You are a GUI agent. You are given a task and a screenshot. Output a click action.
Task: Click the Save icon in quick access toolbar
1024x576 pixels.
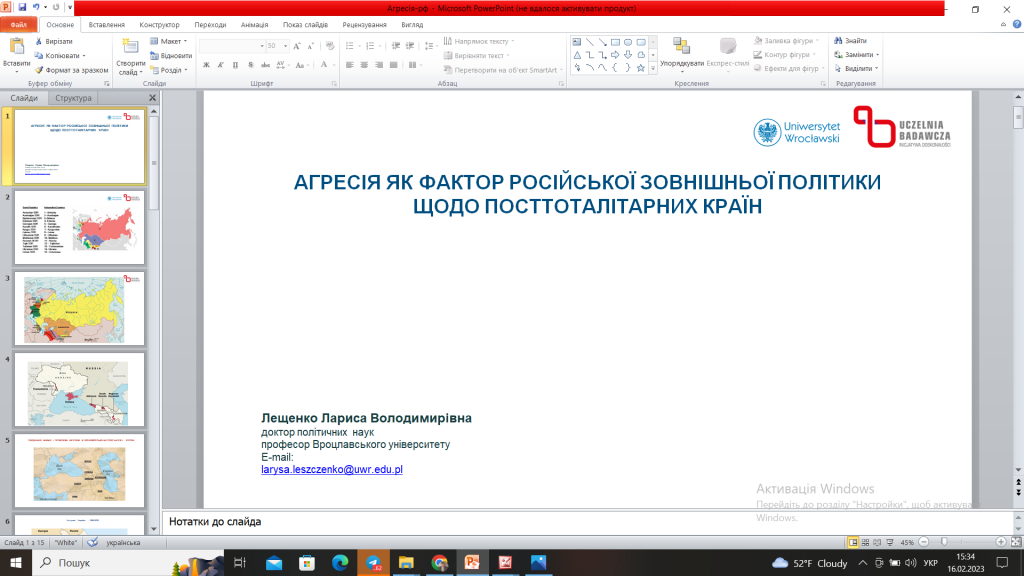(x=22, y=7)
